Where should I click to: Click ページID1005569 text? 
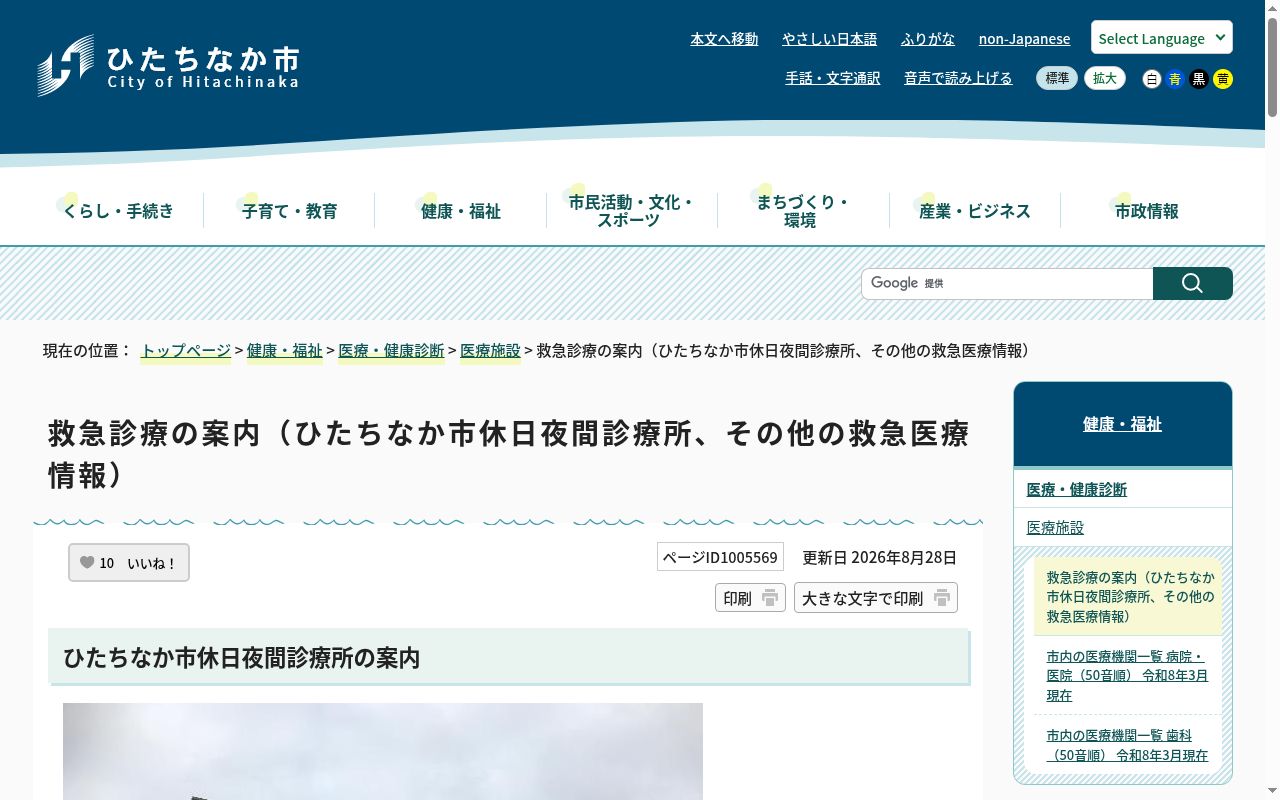point(720,557)
